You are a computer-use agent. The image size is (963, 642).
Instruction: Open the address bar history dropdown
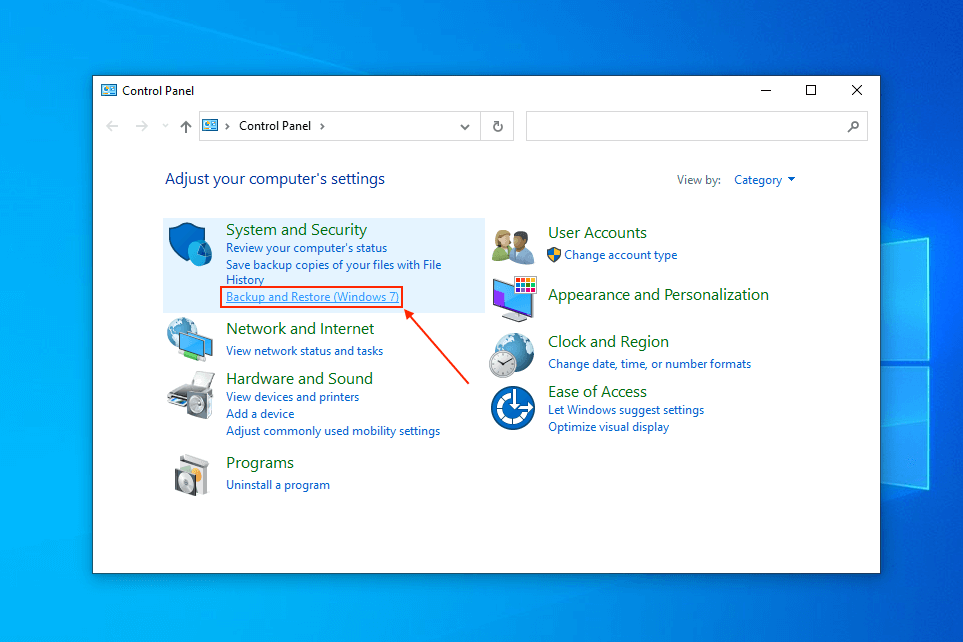tap(465, 127)
